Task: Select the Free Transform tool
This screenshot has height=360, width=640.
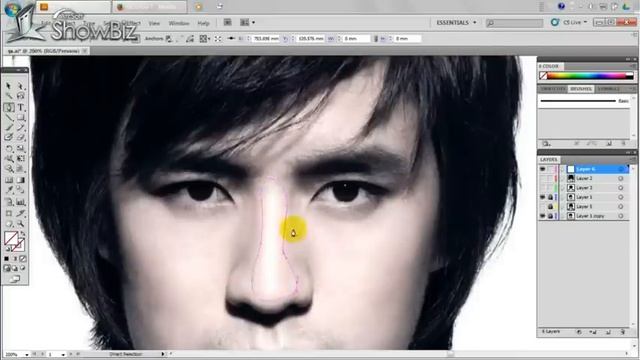Action: click(x=21, y=159)
